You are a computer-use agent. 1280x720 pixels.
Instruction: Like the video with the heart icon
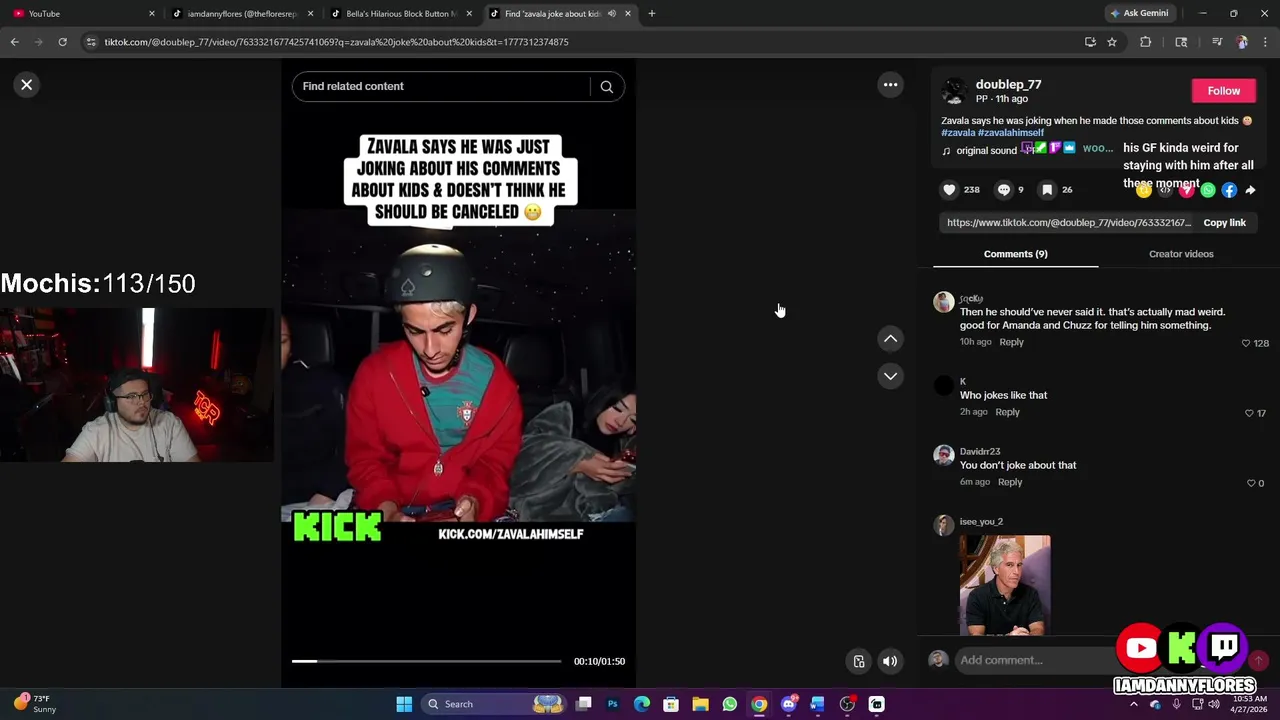[949, 190]
